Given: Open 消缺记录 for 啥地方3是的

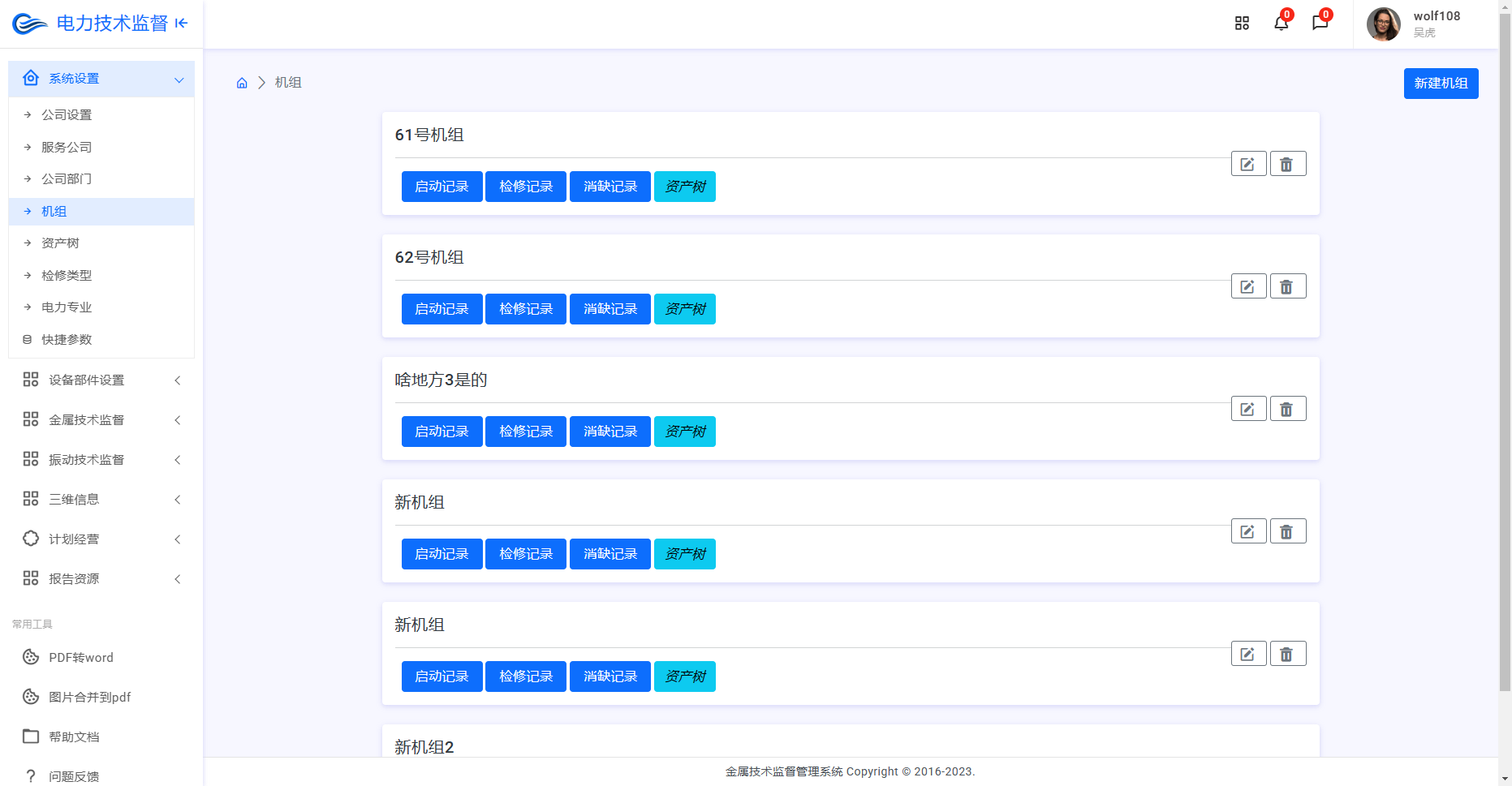Looking at the screenshot, I should [x=610, y=432].
